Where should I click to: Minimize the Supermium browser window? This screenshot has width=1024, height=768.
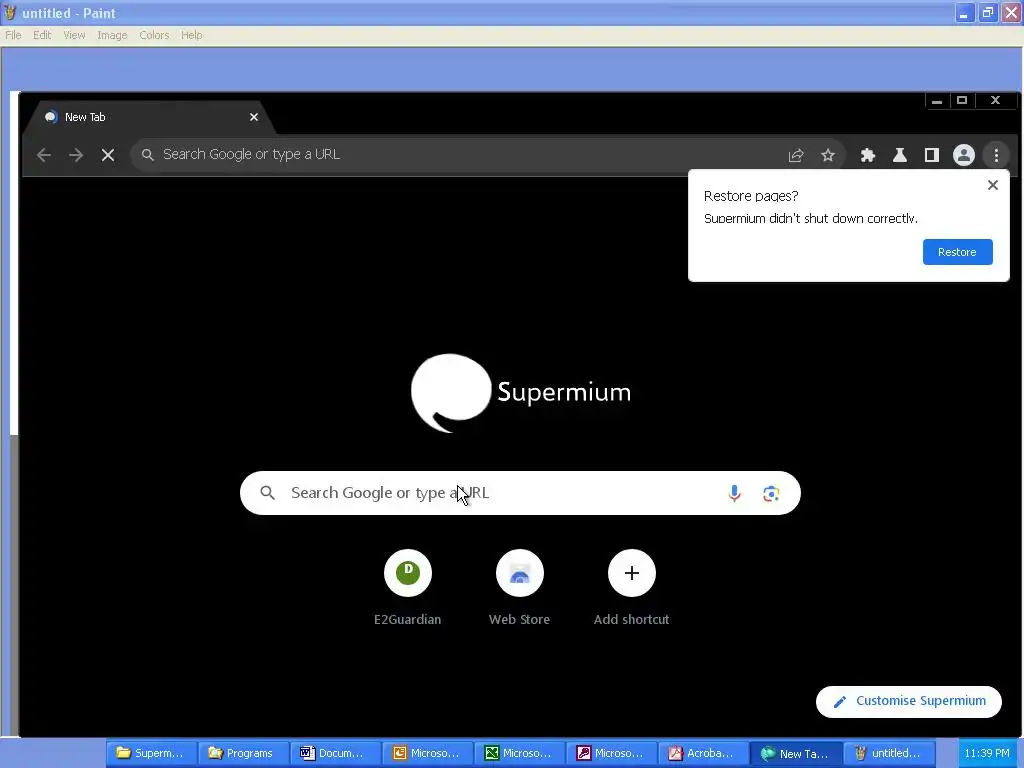click(x=937, y=101)
